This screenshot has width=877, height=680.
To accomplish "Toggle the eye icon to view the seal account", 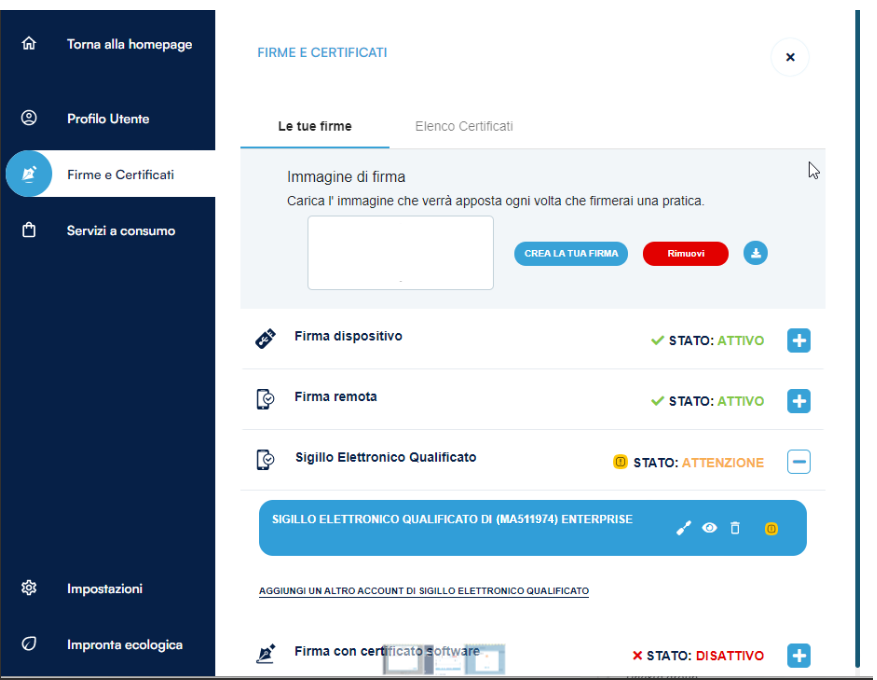I will point(710,528).
